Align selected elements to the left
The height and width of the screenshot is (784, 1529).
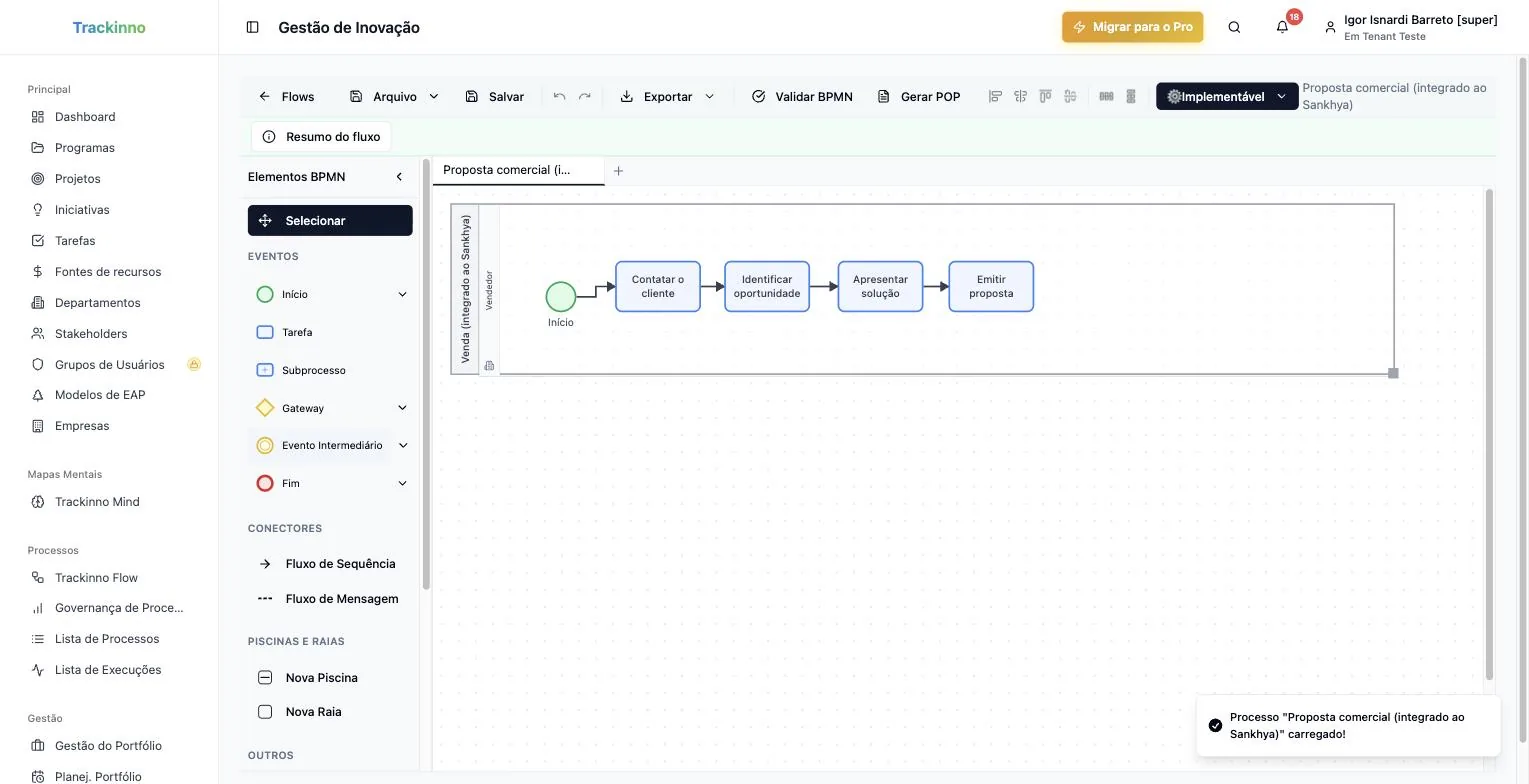(x=995, y=96)
